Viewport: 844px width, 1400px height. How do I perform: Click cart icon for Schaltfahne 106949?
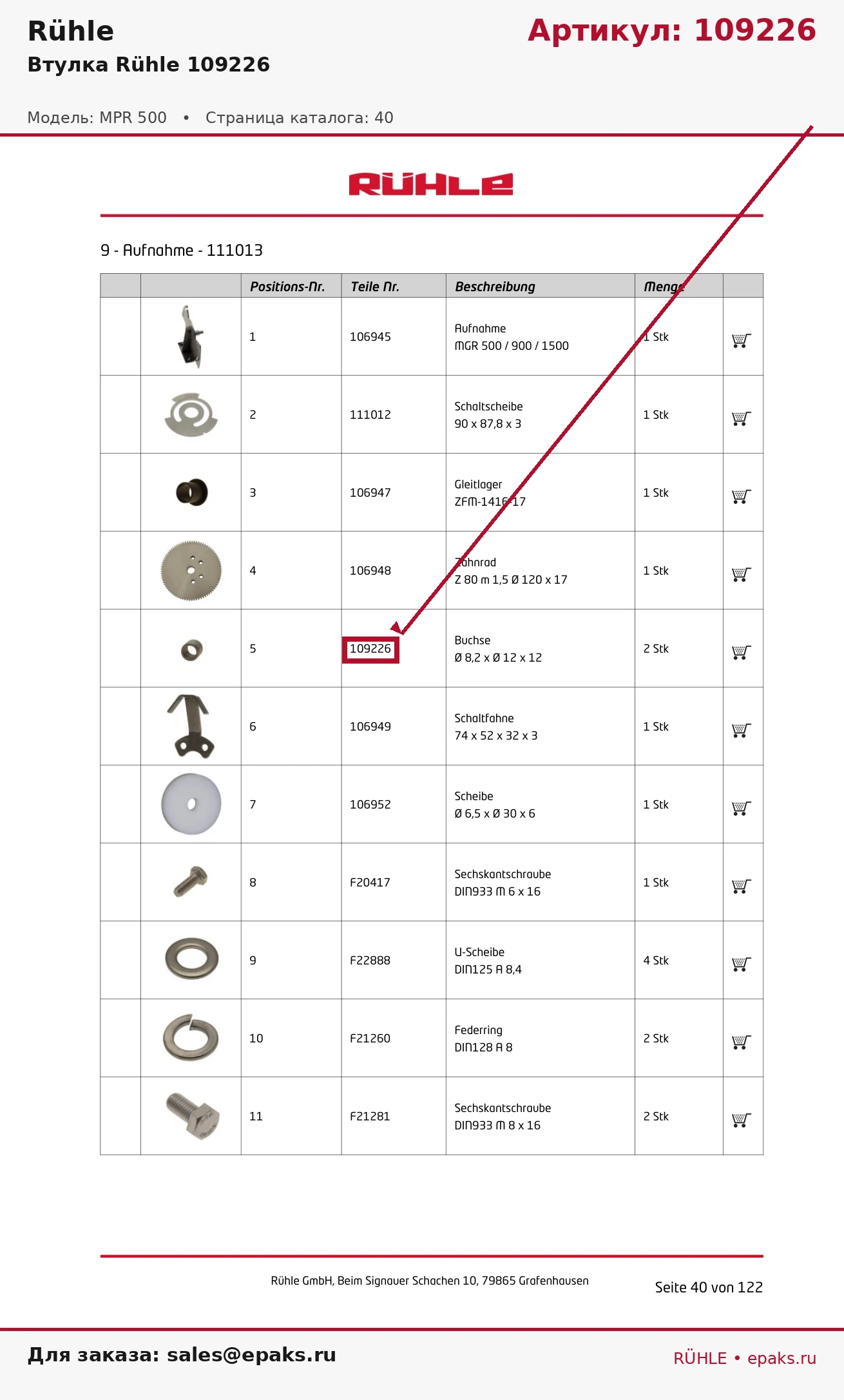742,730
